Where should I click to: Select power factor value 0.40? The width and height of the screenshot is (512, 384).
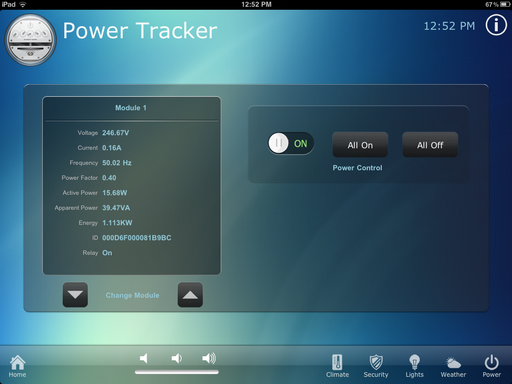tap(109, 178)
